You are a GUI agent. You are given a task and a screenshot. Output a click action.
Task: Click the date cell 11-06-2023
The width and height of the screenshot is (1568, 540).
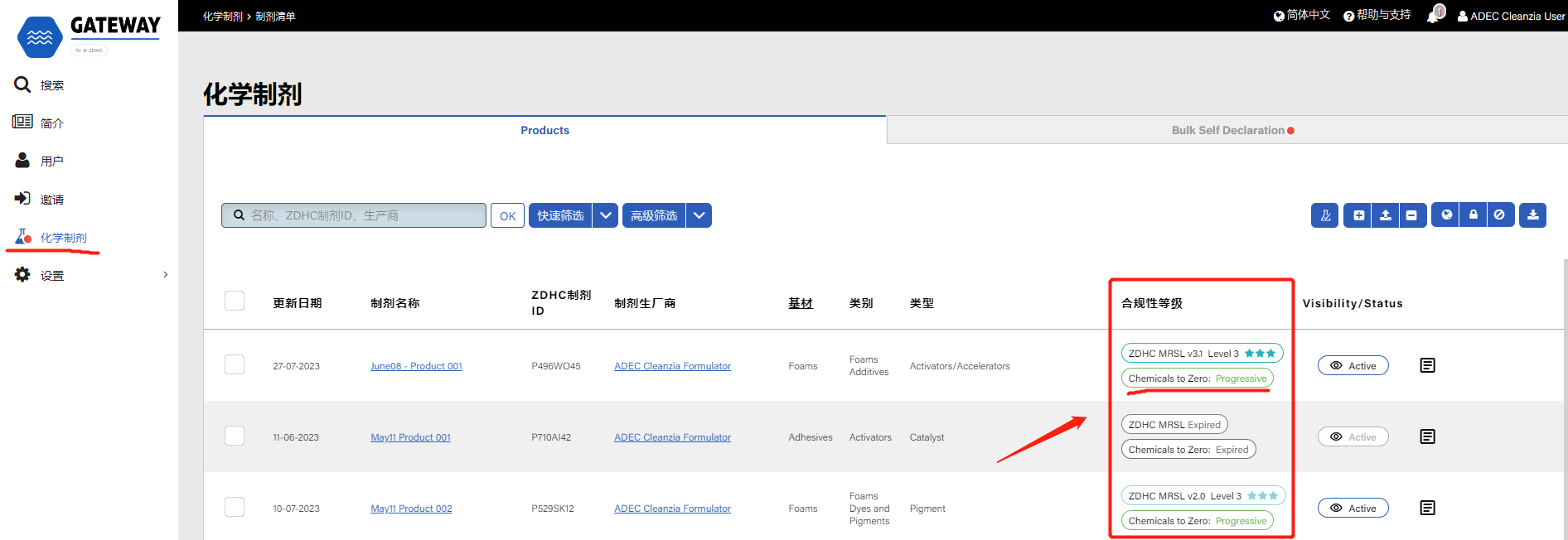point(296,437)
